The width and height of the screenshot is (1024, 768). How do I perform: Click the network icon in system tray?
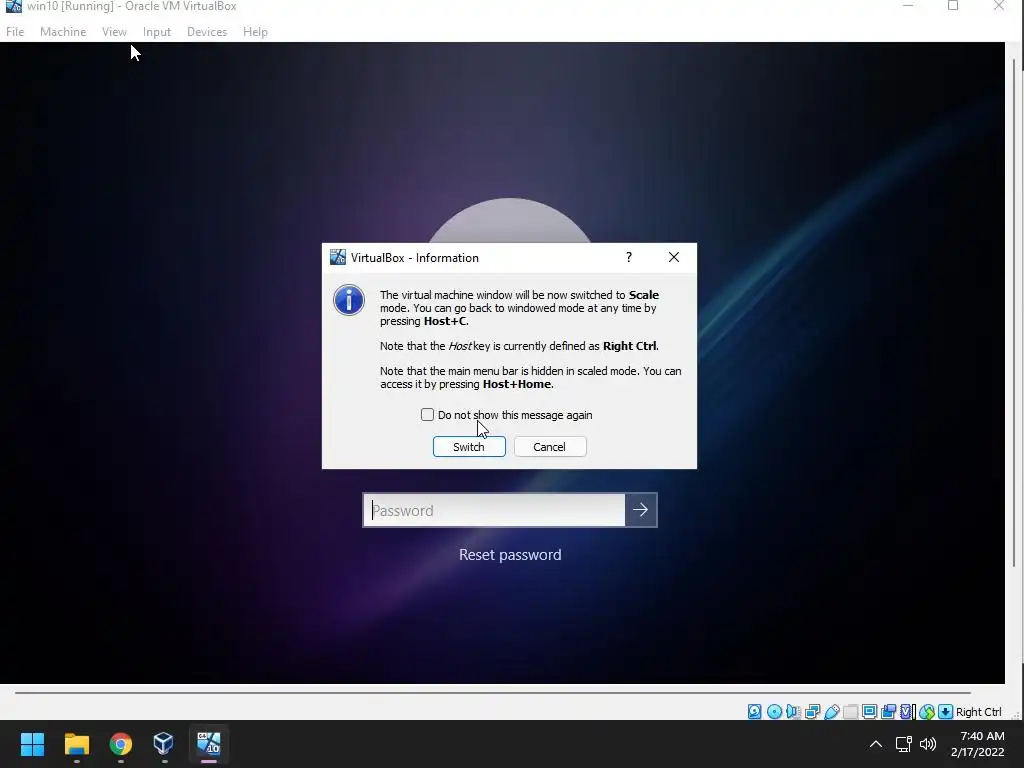click(904, 744)
